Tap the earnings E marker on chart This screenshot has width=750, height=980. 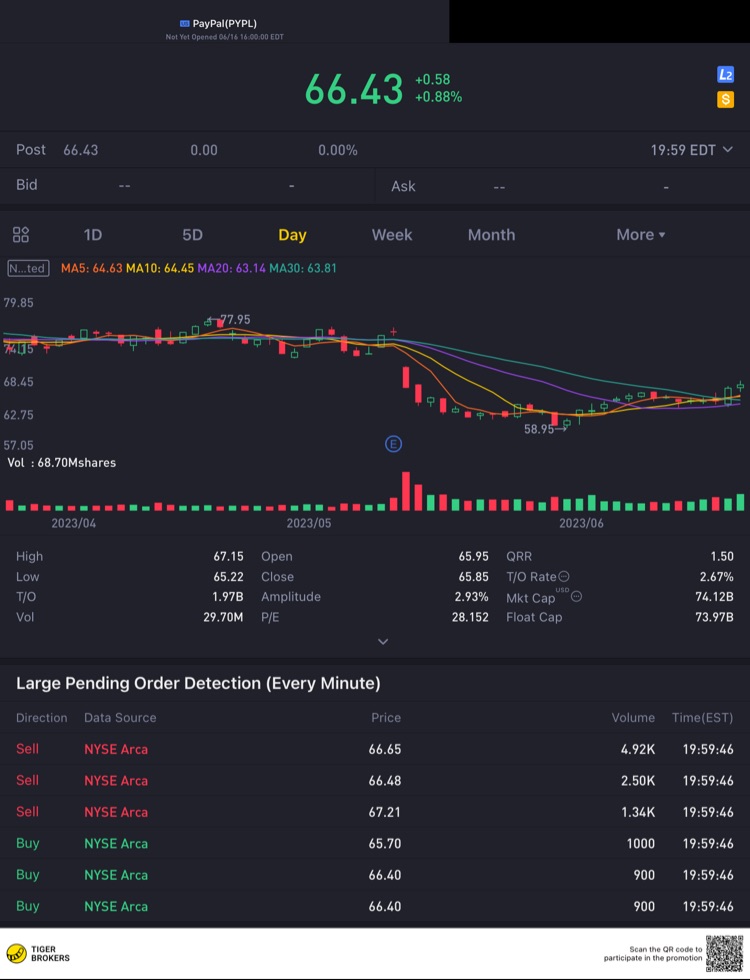pos(393,444)
